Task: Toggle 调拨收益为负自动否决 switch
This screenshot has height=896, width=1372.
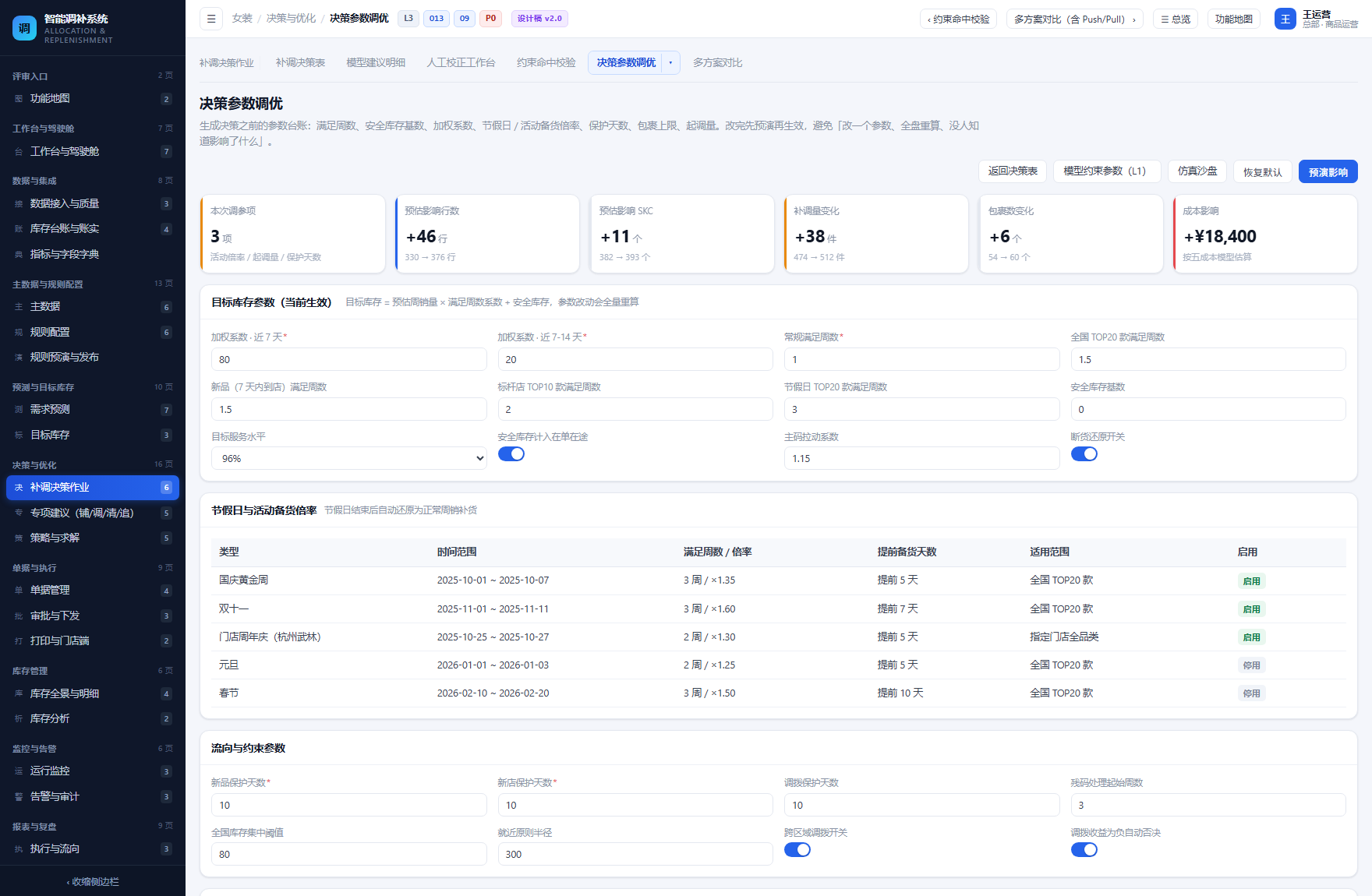Action: 1084,850
